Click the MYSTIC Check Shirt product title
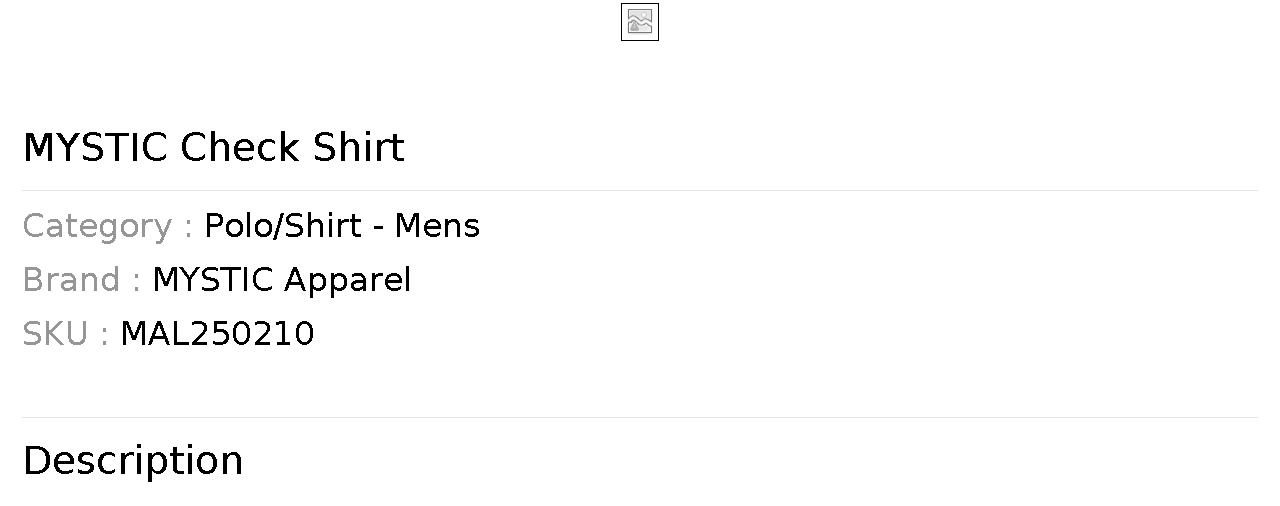This screenshot has height=506, width=1280. pyautogui.click(x=213, y=148)
